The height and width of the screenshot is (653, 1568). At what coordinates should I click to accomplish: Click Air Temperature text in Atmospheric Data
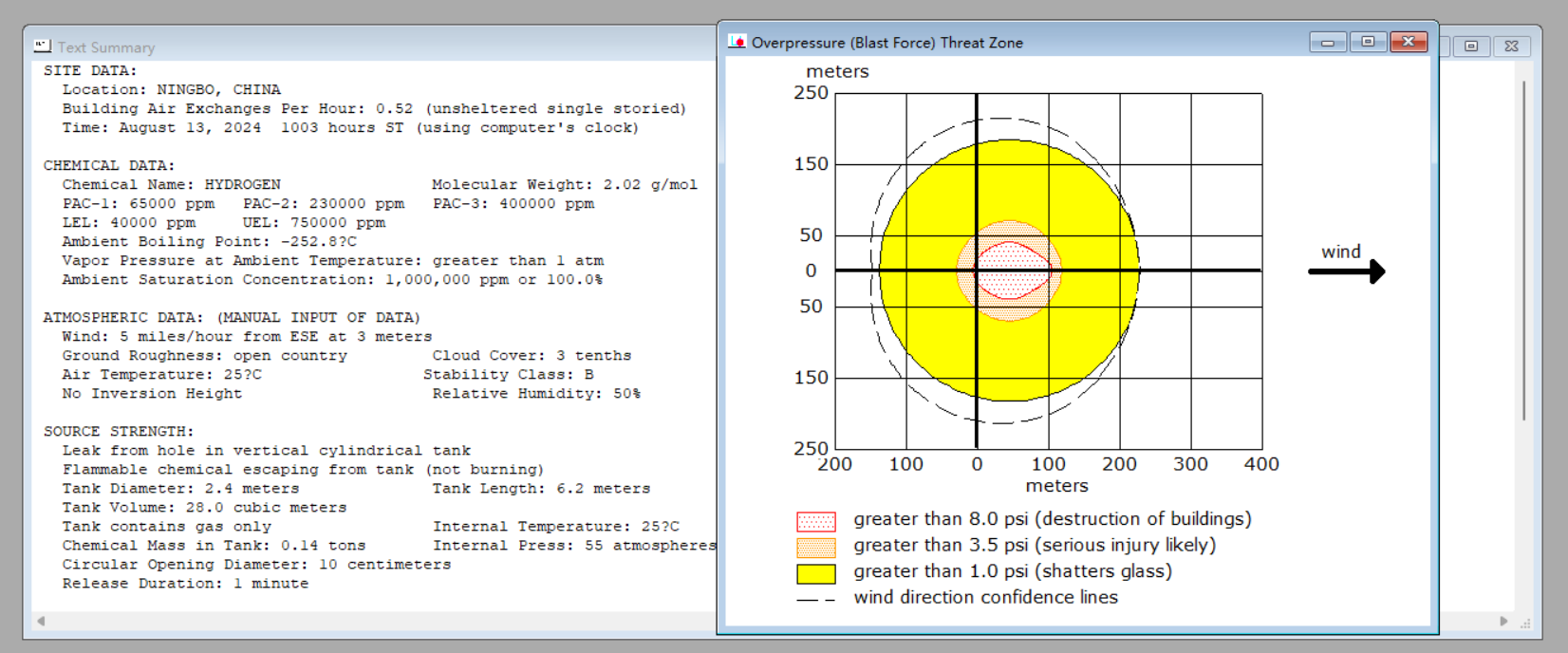[x=162, y=375]
